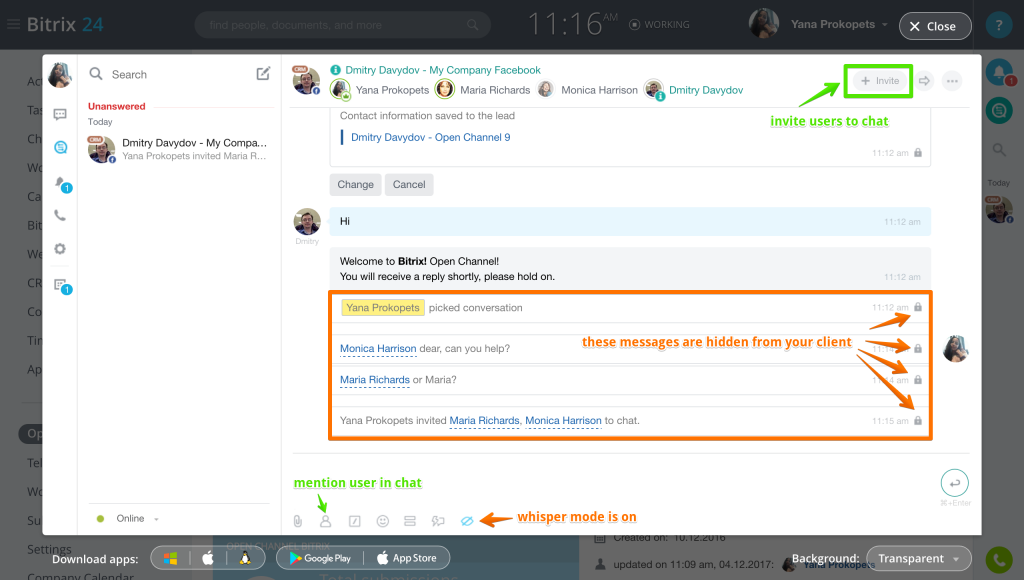Click the contact avatar on right panel
The width and height of the screenshot is (1024, 580).
click(999, 210)
